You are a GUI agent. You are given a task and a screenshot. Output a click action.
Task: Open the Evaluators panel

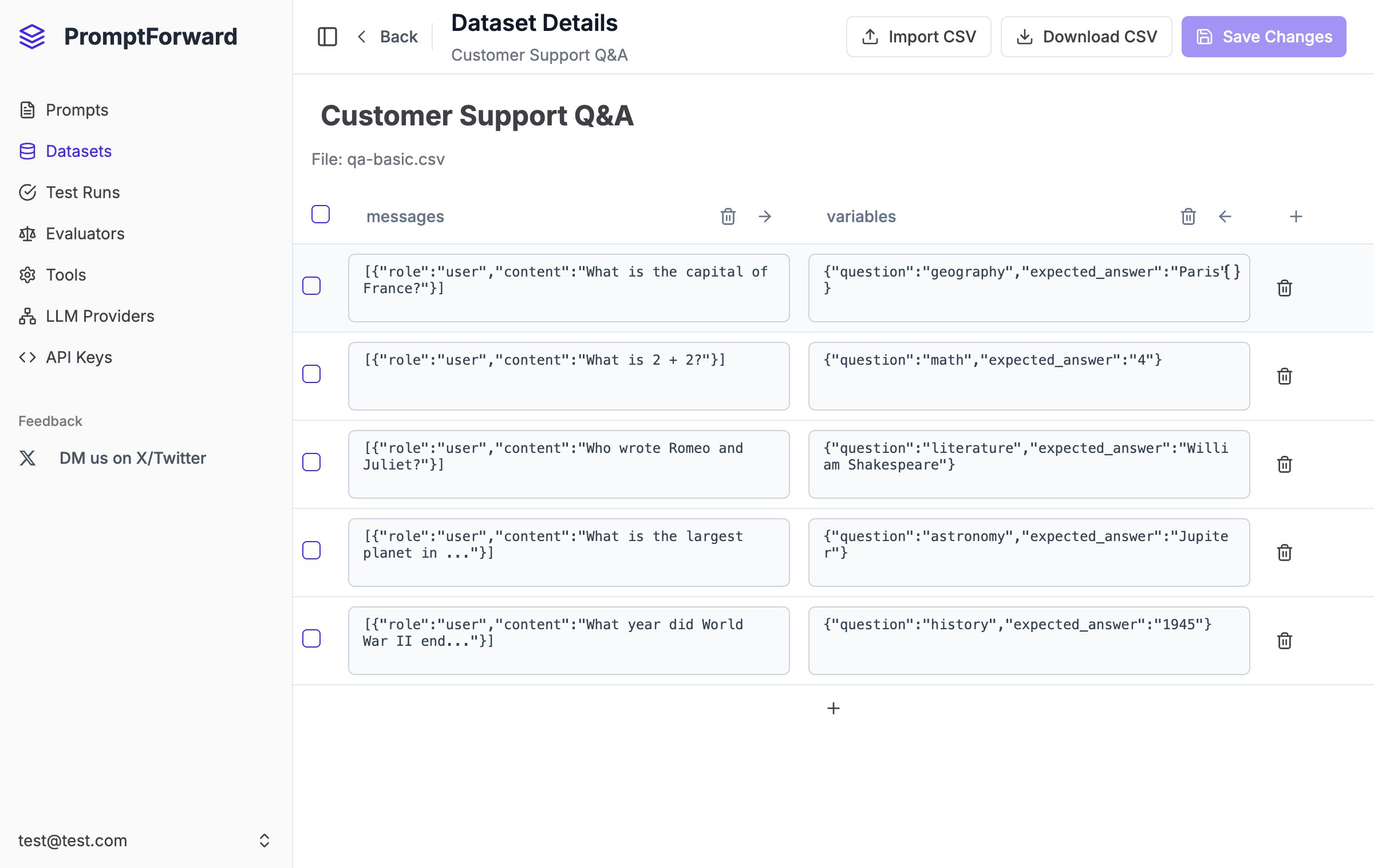pyautogui.click(x=85, y=234)
